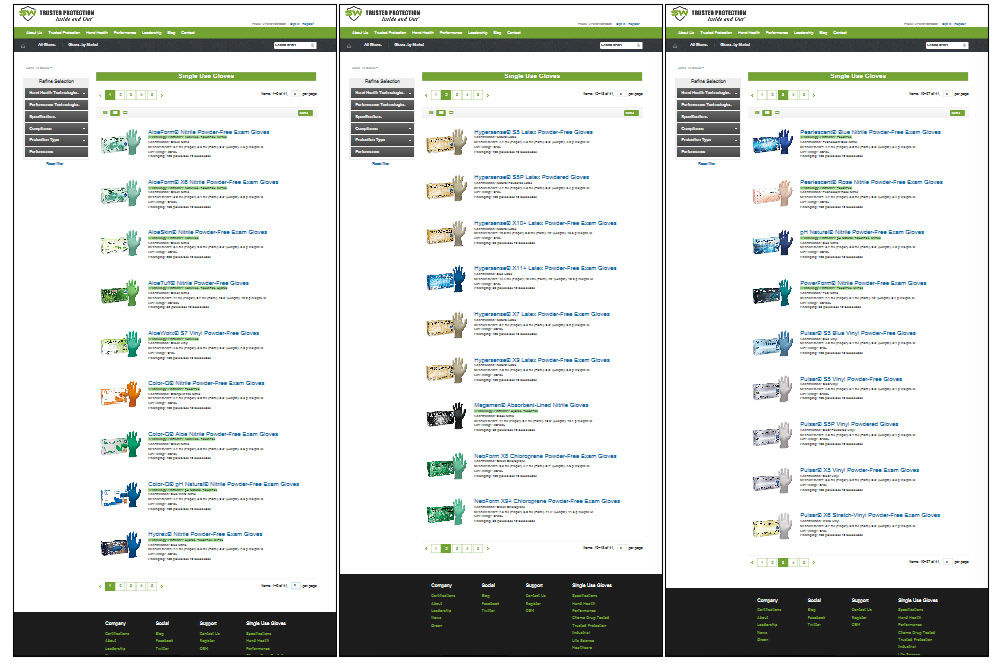Open top items-per-page dropdown, page-two panel
This screenshot has height=666, width=1000.
(x=621, y=94)
